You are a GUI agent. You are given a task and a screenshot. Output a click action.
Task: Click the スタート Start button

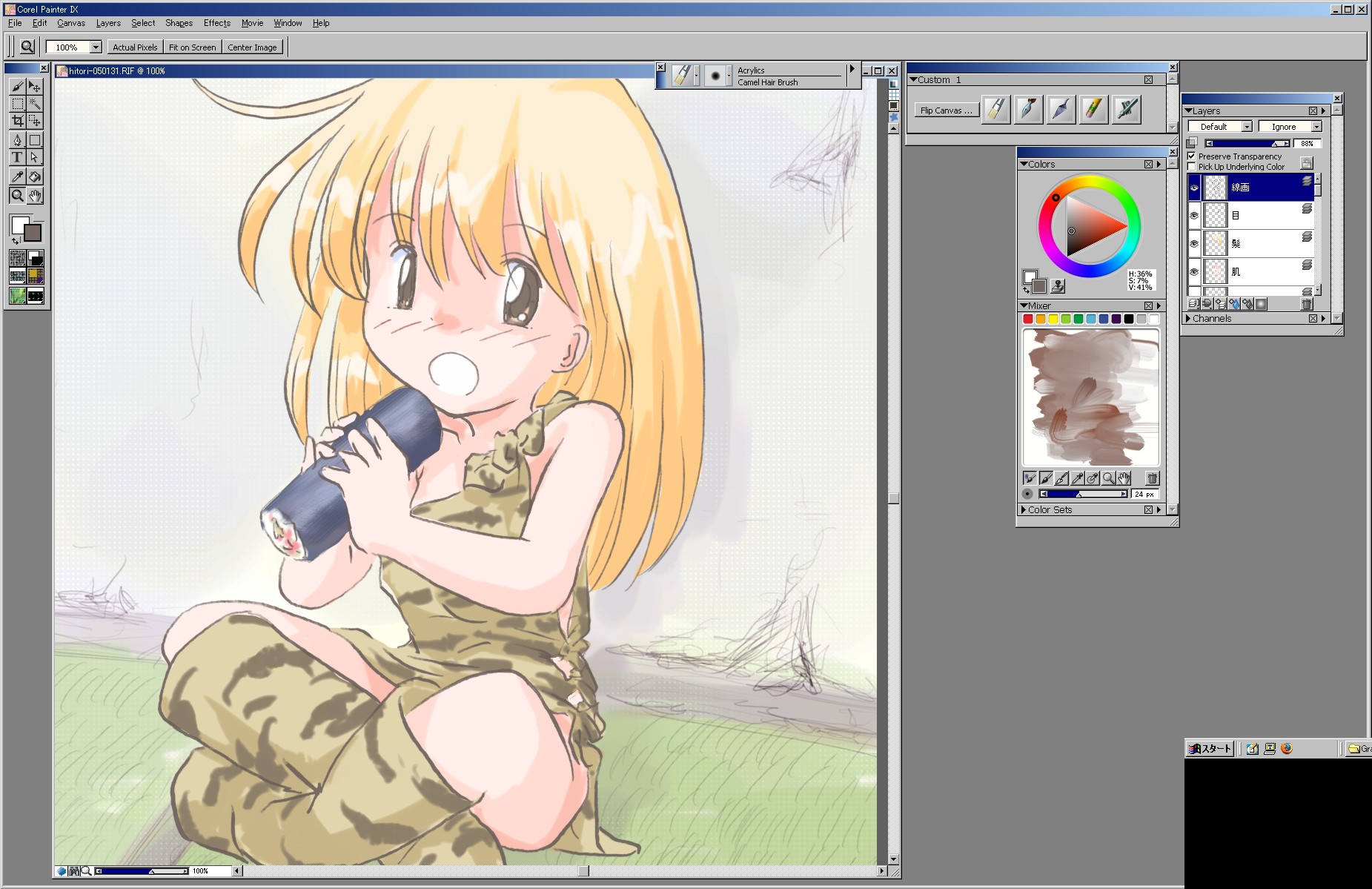1210,749
